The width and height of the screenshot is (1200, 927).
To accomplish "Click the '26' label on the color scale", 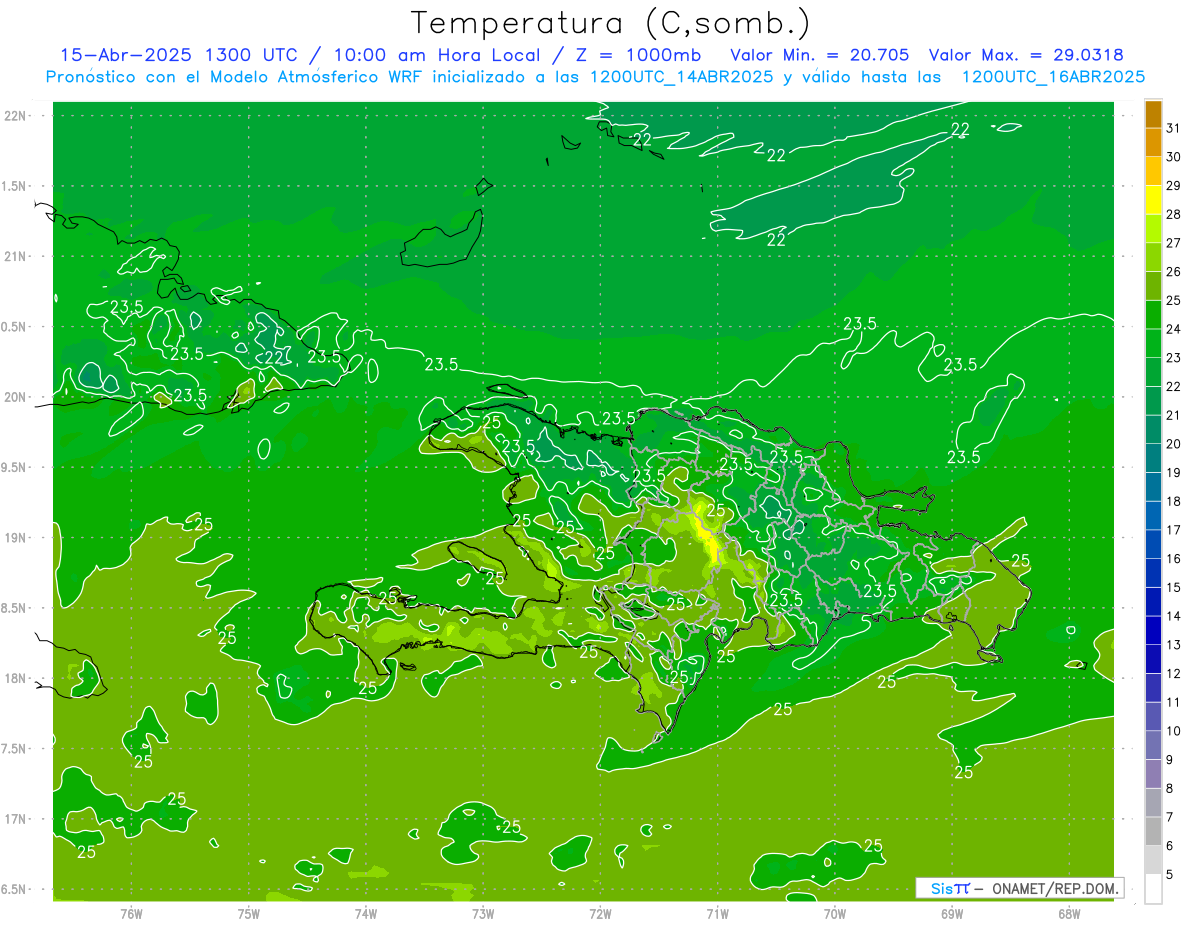I will 1174,271.
